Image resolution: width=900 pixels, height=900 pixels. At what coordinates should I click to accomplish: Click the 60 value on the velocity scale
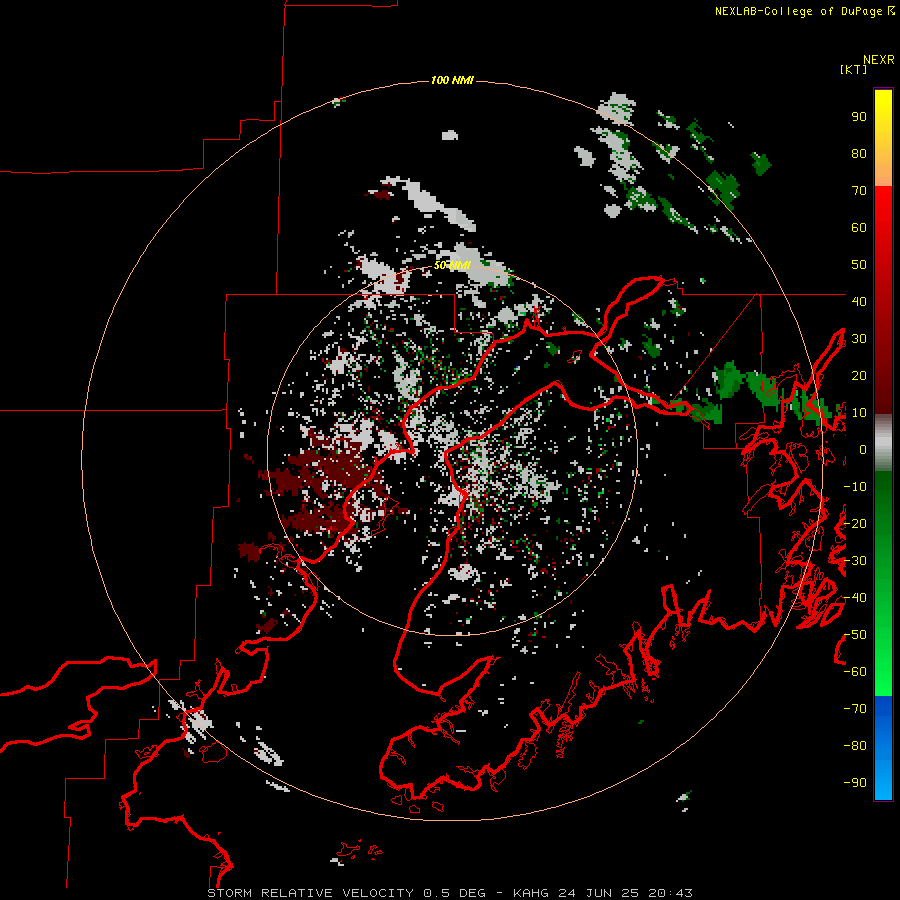(859, 227)
